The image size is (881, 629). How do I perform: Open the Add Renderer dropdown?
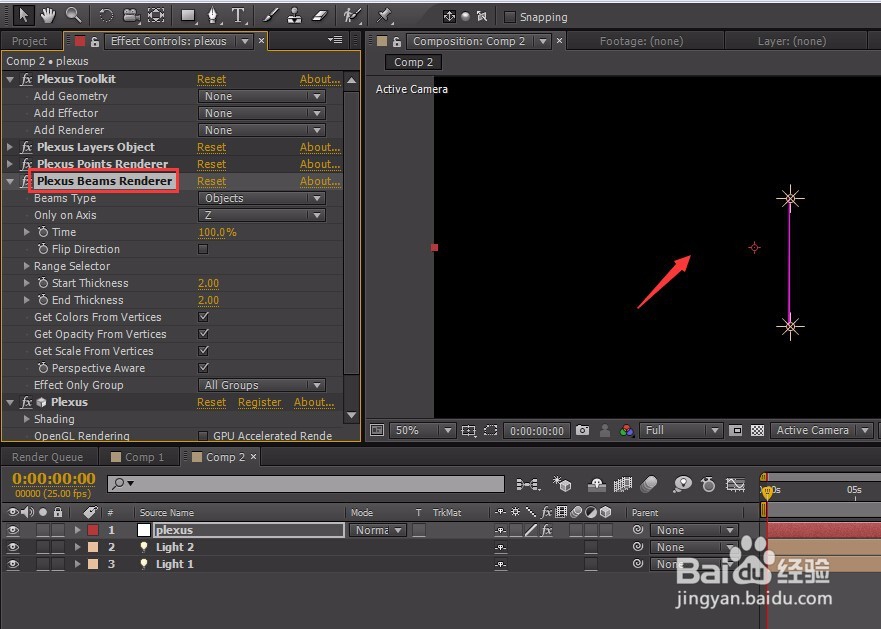[x=262, y=130]
